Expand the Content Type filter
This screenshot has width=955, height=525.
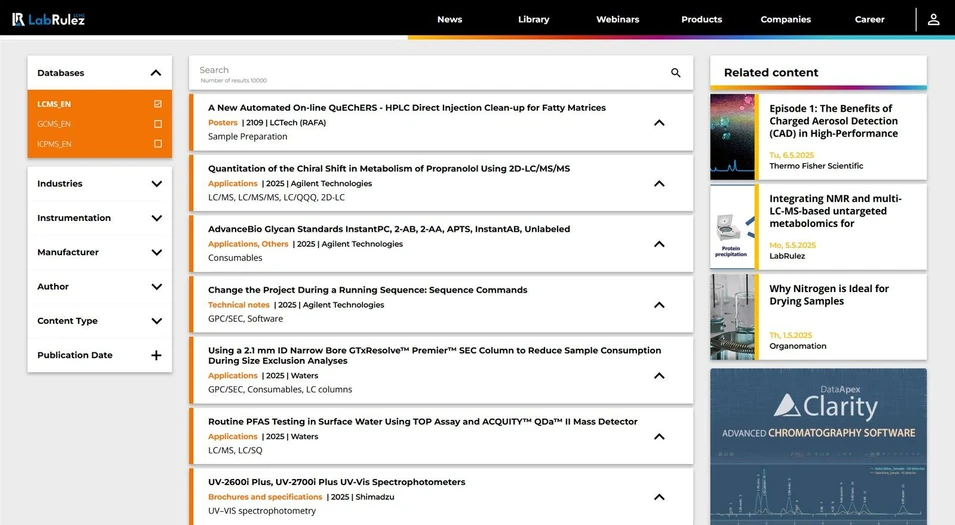coord(157,321)
